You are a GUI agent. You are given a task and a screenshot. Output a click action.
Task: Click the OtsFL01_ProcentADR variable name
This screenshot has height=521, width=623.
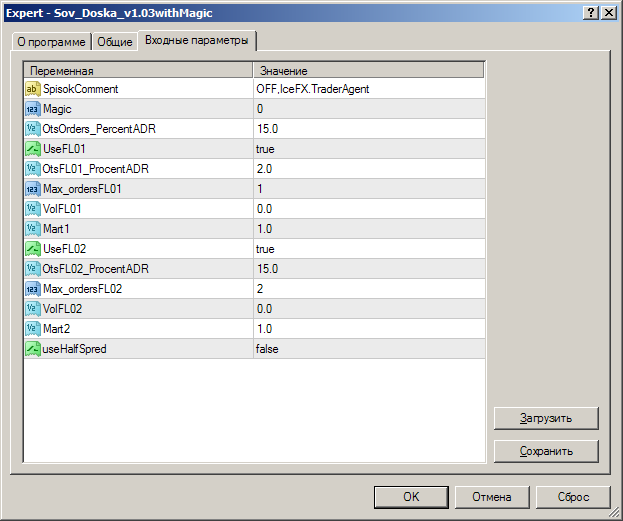95,169
